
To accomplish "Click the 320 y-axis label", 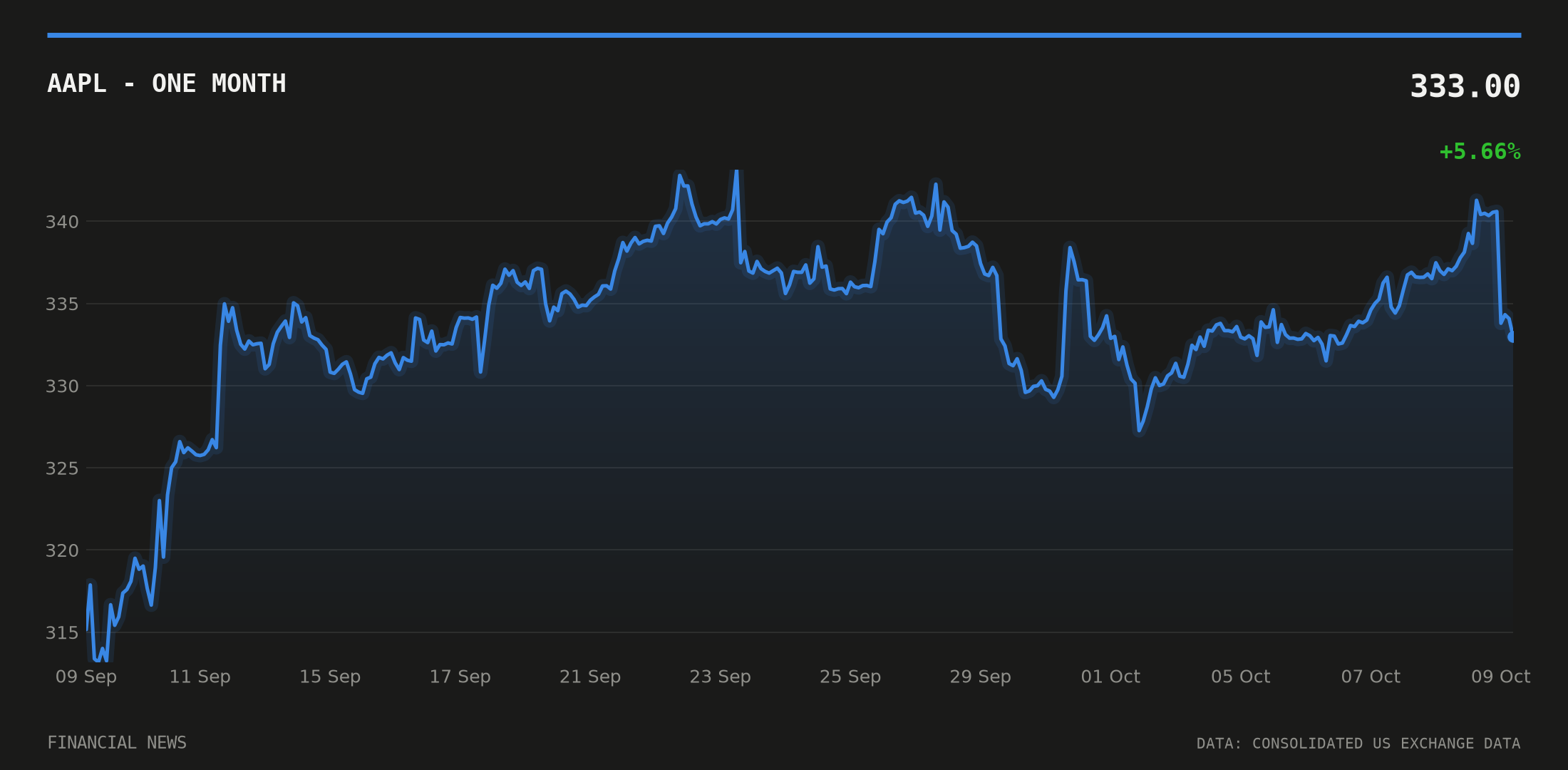I will (62, 550).
